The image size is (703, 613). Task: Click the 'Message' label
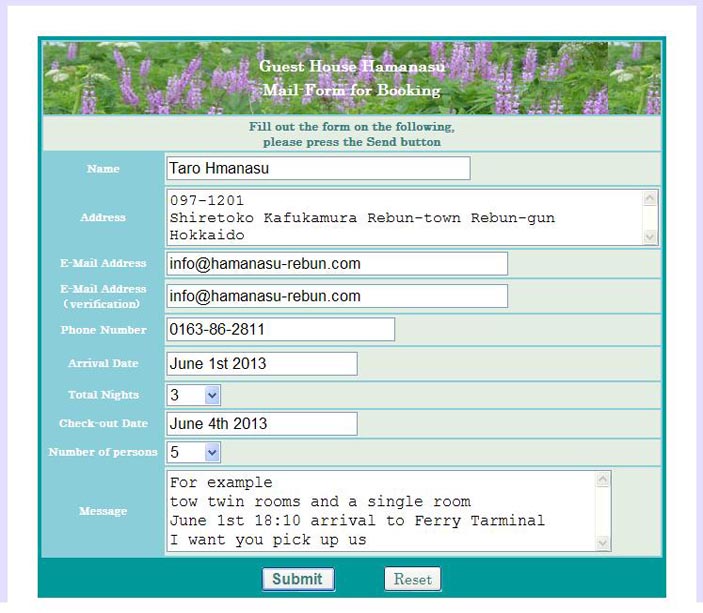click(103, 511)
